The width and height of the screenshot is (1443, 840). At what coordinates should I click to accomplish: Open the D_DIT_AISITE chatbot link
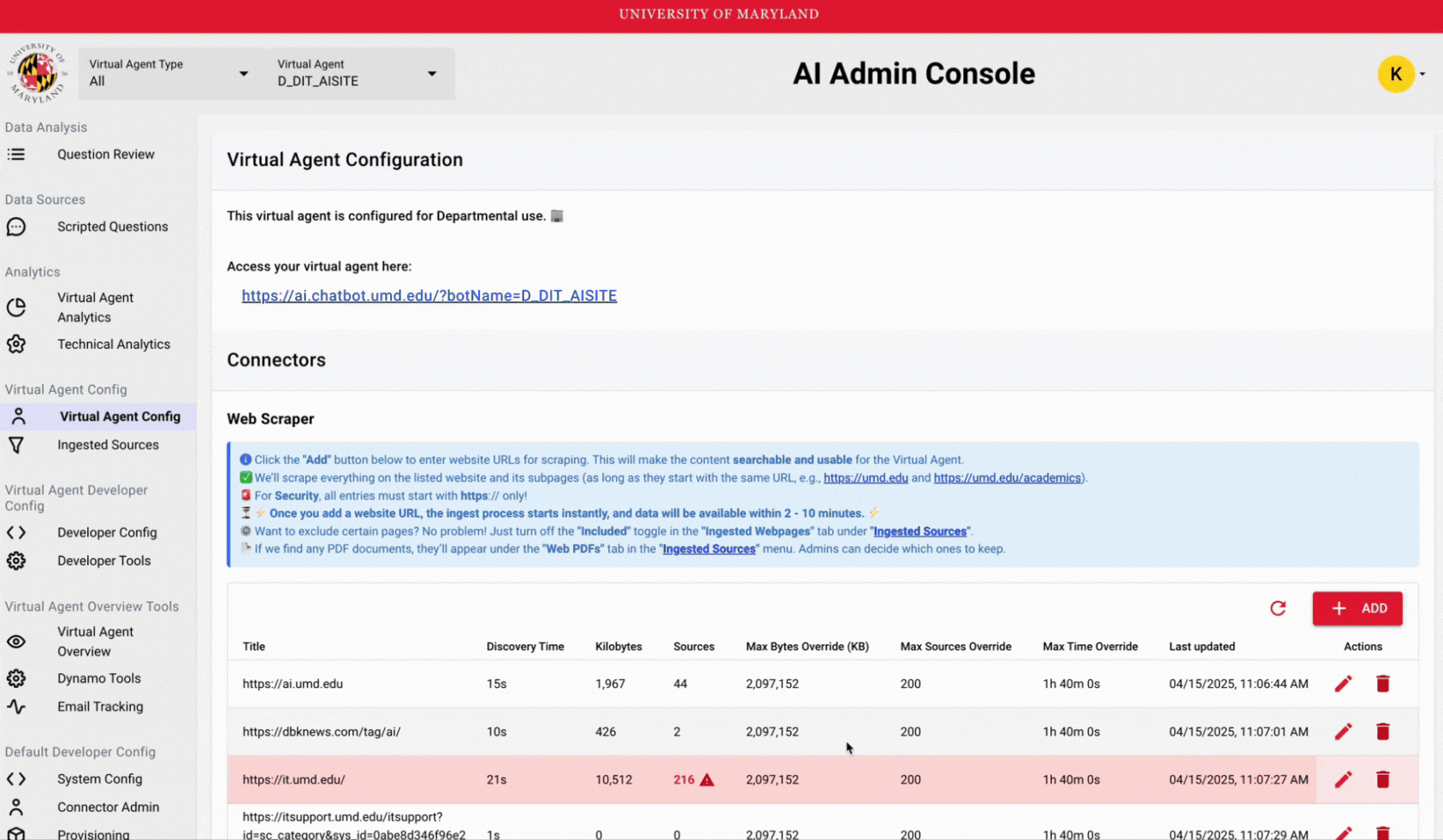(429, 295)
